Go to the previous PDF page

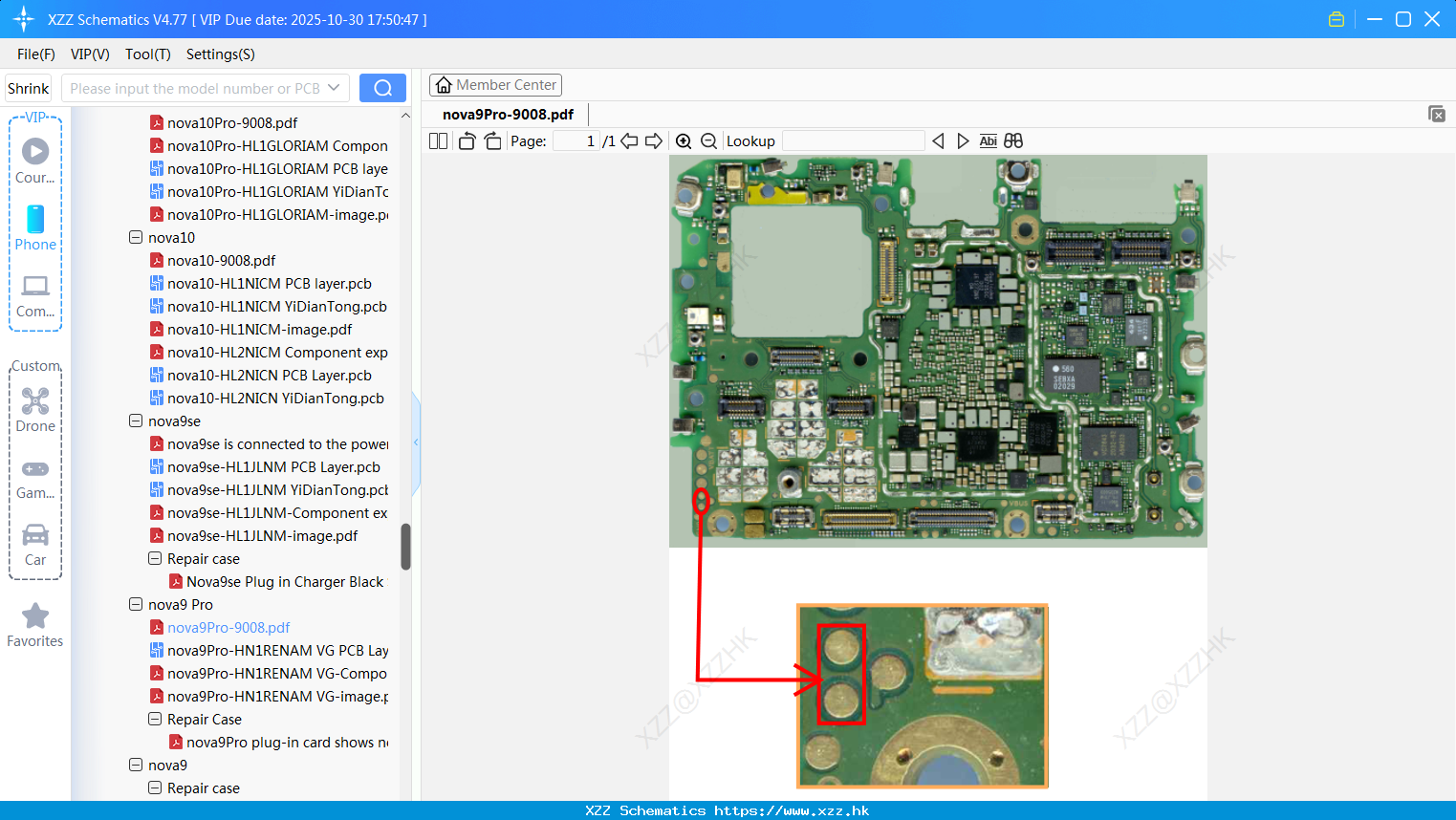click(629, 141)
